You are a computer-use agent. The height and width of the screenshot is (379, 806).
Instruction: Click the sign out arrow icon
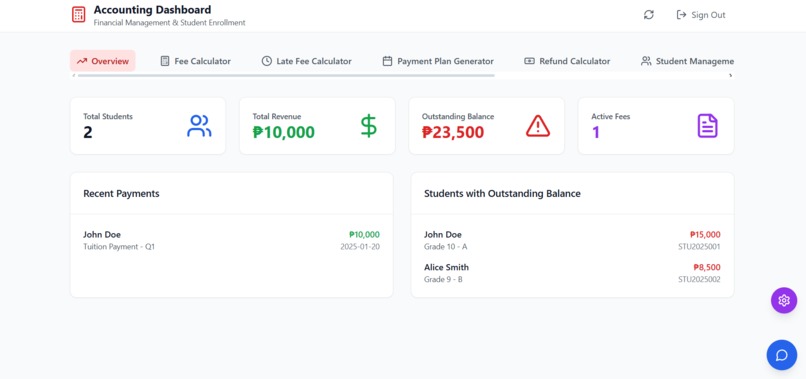[x=682, y=15]
